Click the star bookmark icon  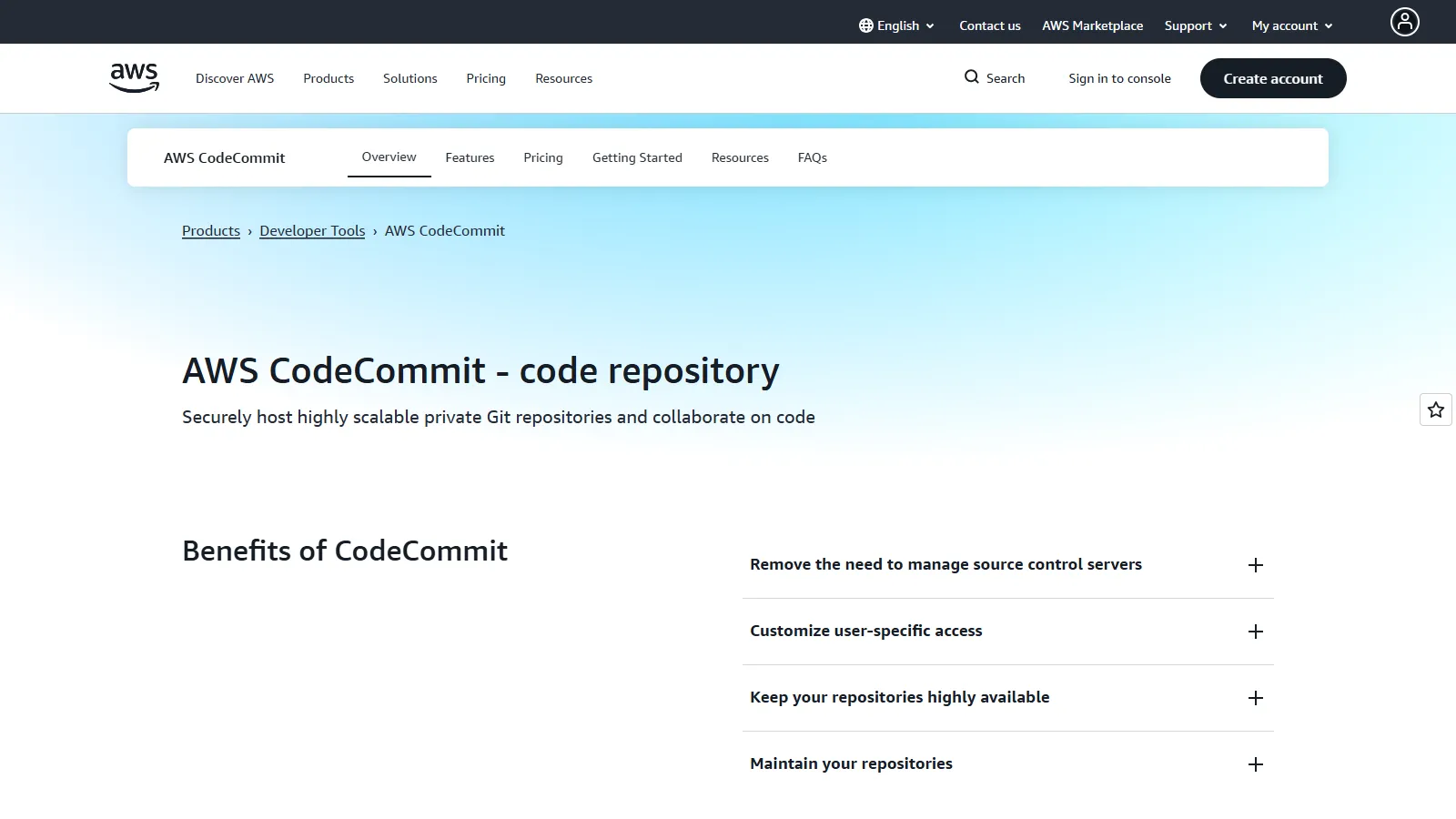coord(1436,409)
